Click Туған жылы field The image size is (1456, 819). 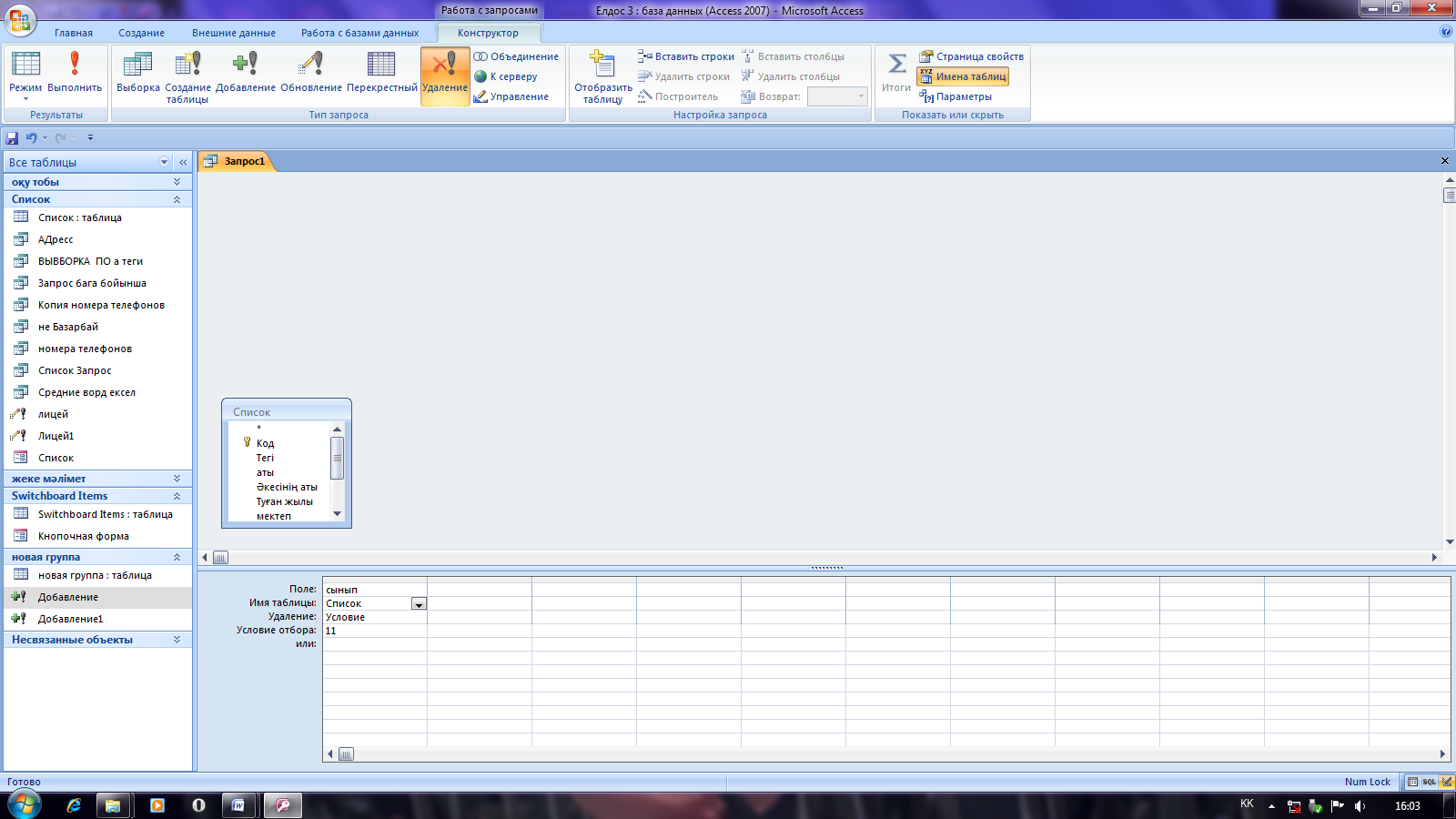click(x=284, y=501)
